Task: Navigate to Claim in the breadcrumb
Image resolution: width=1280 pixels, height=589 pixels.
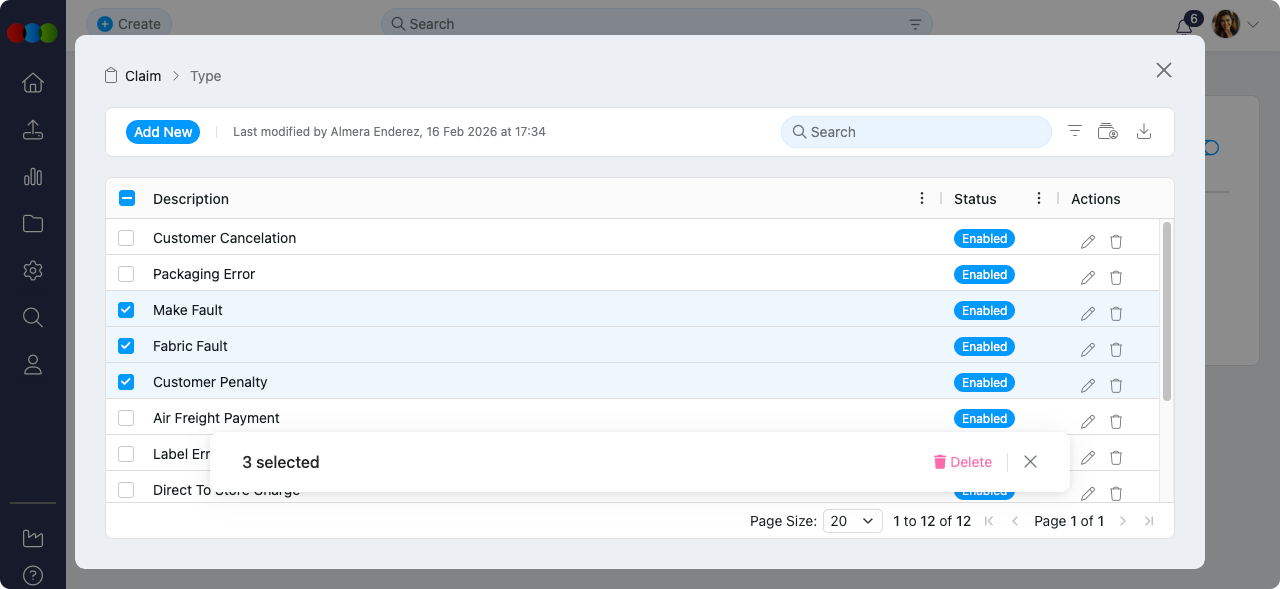Action: coord(143,75)
